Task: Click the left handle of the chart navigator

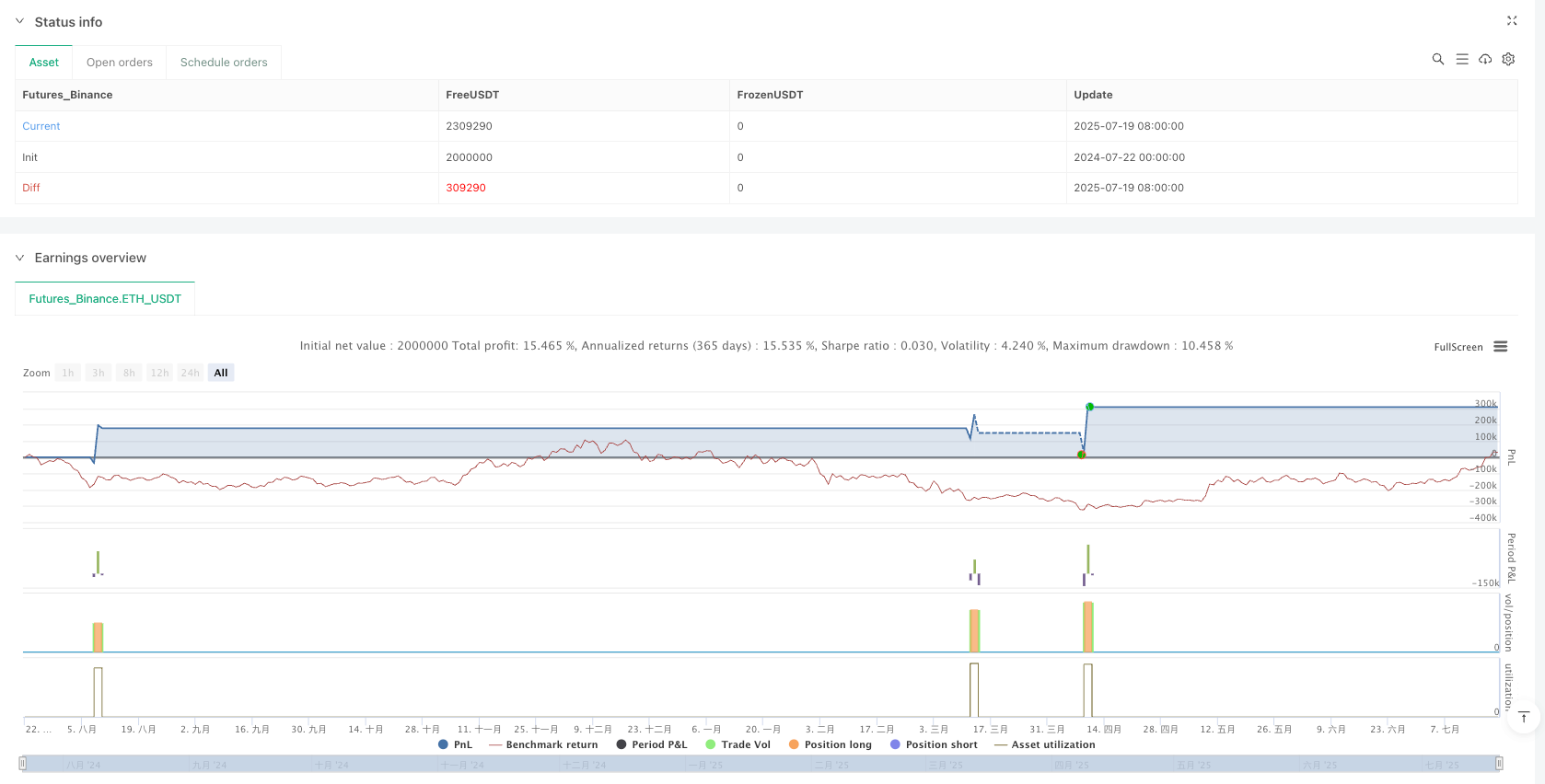Action: click(23, 764)
